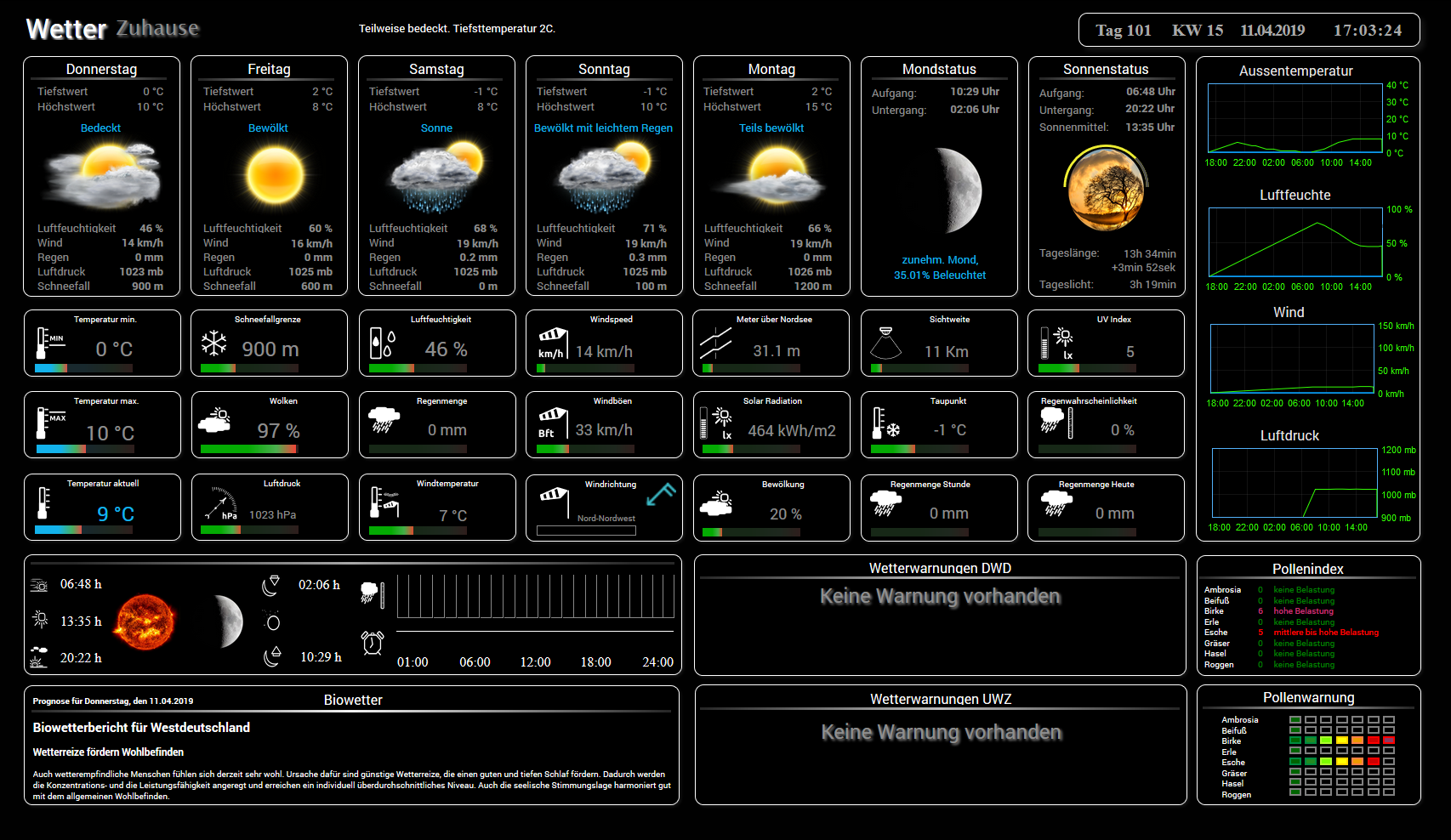The height and width of the screenshot is (840, 1451).
Task: Click the Aussentemperatur chart
Action: coord(1295,118)
